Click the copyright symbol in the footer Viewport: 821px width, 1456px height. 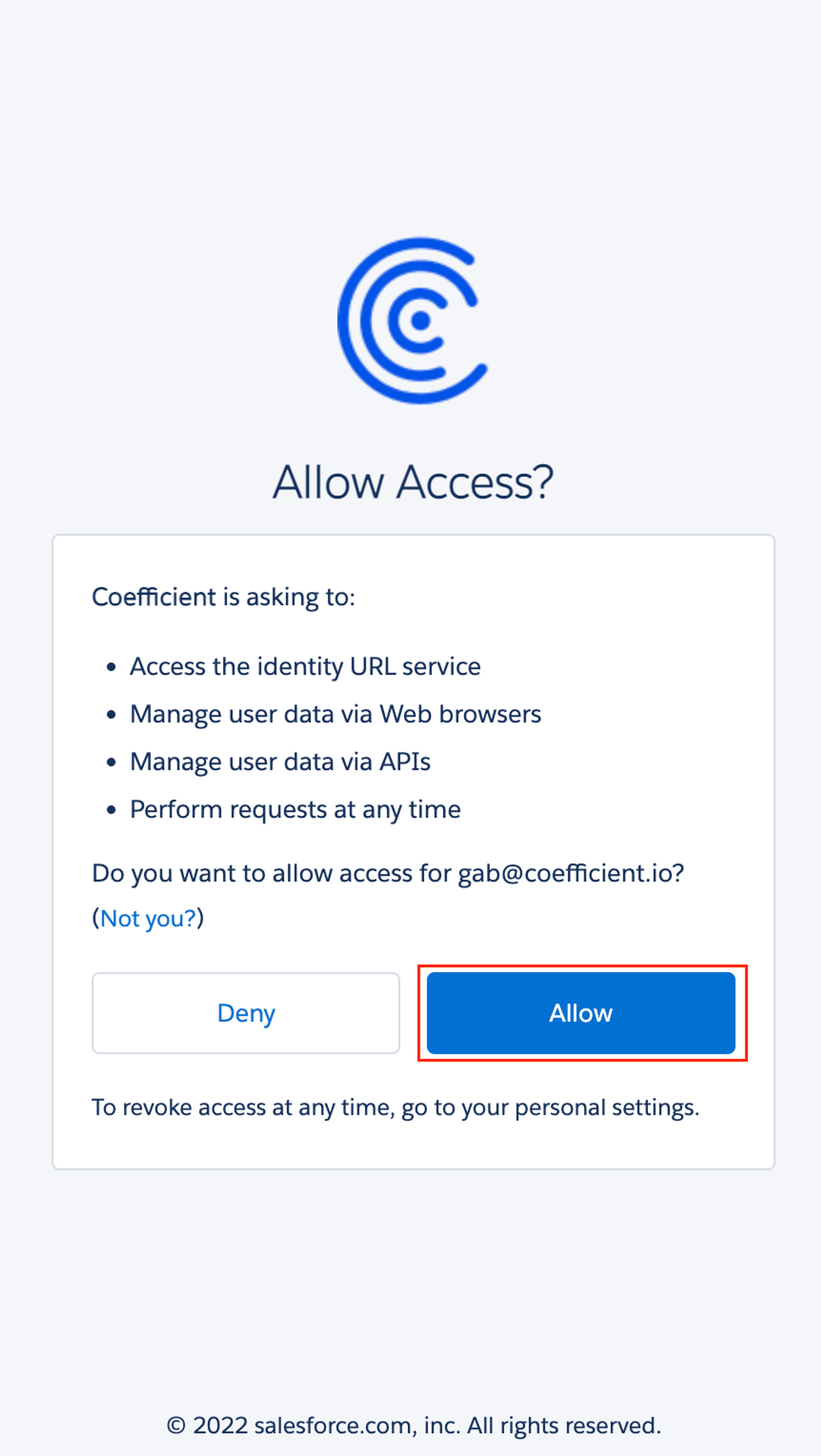(x=176, y=1425)
